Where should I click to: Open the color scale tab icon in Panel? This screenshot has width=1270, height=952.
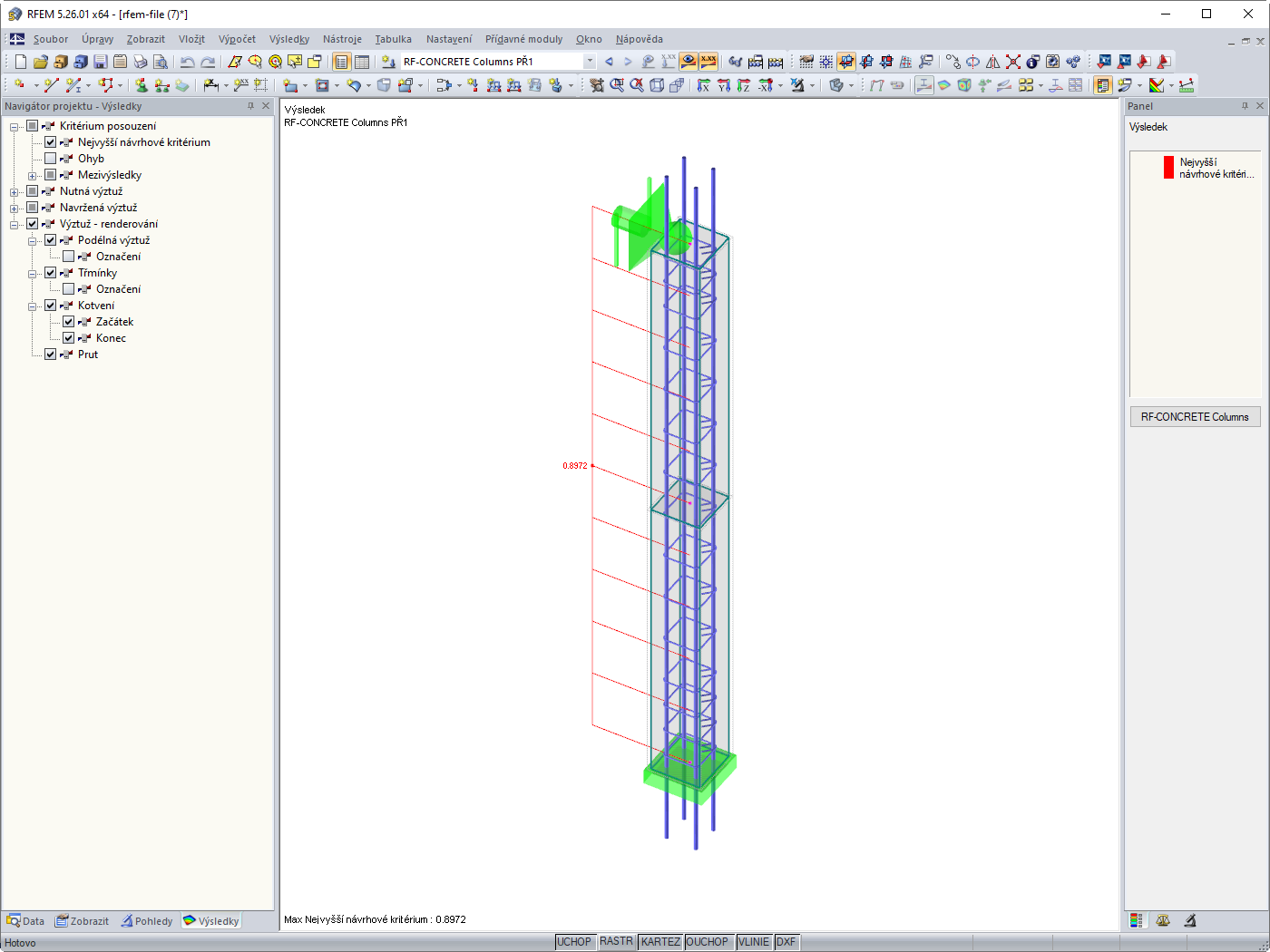tap(1137, 920)
